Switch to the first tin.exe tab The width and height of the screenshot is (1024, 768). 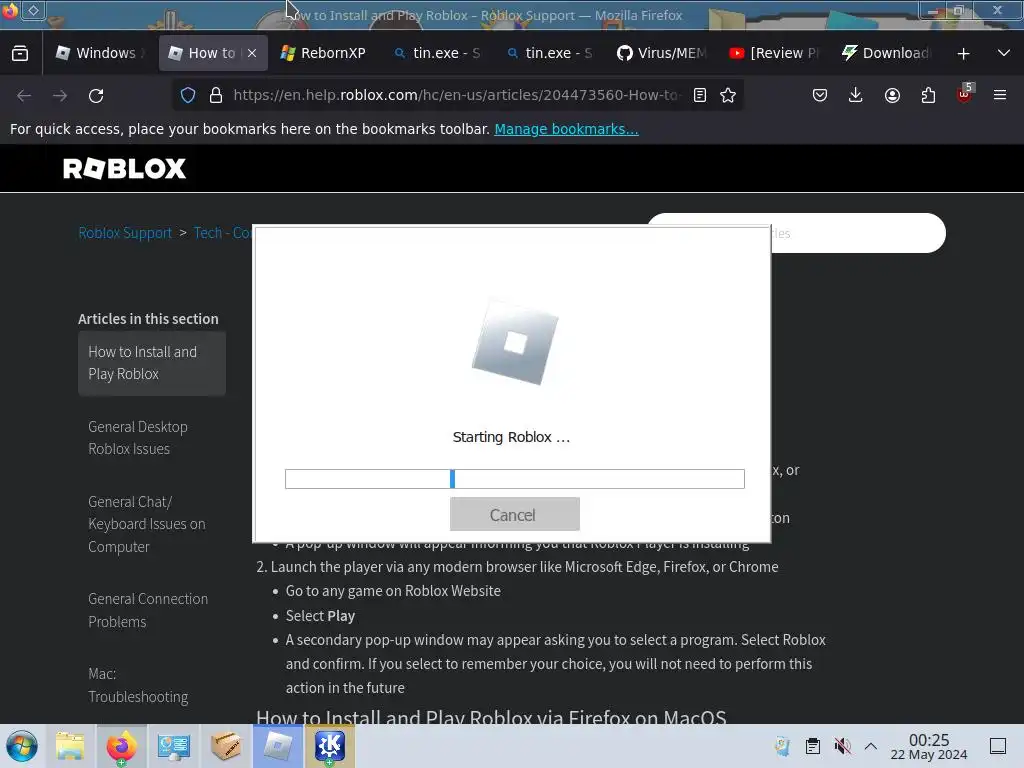click(437, 53)
